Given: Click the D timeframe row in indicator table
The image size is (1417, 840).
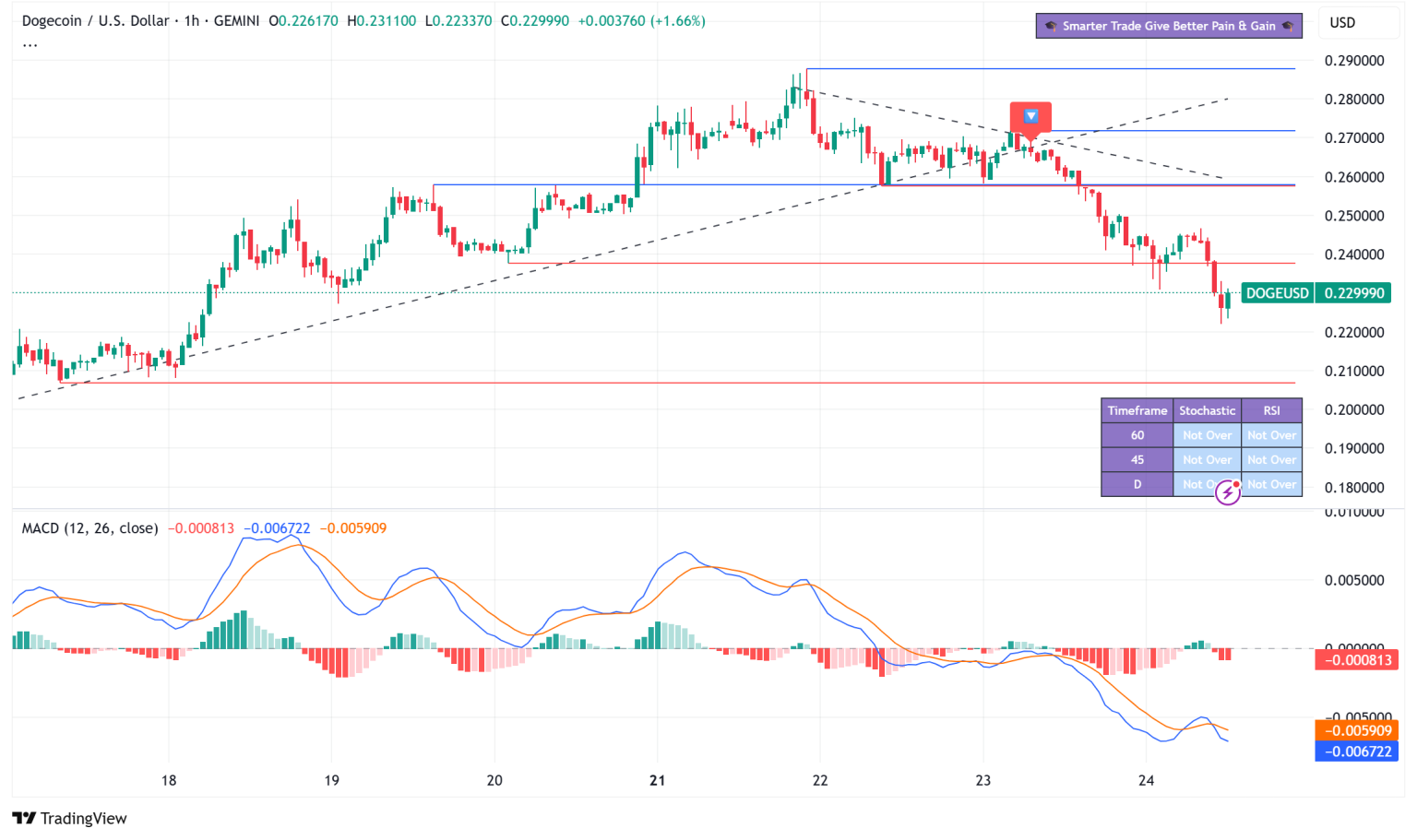Looking at the screenshot, I should point(1137,484).
